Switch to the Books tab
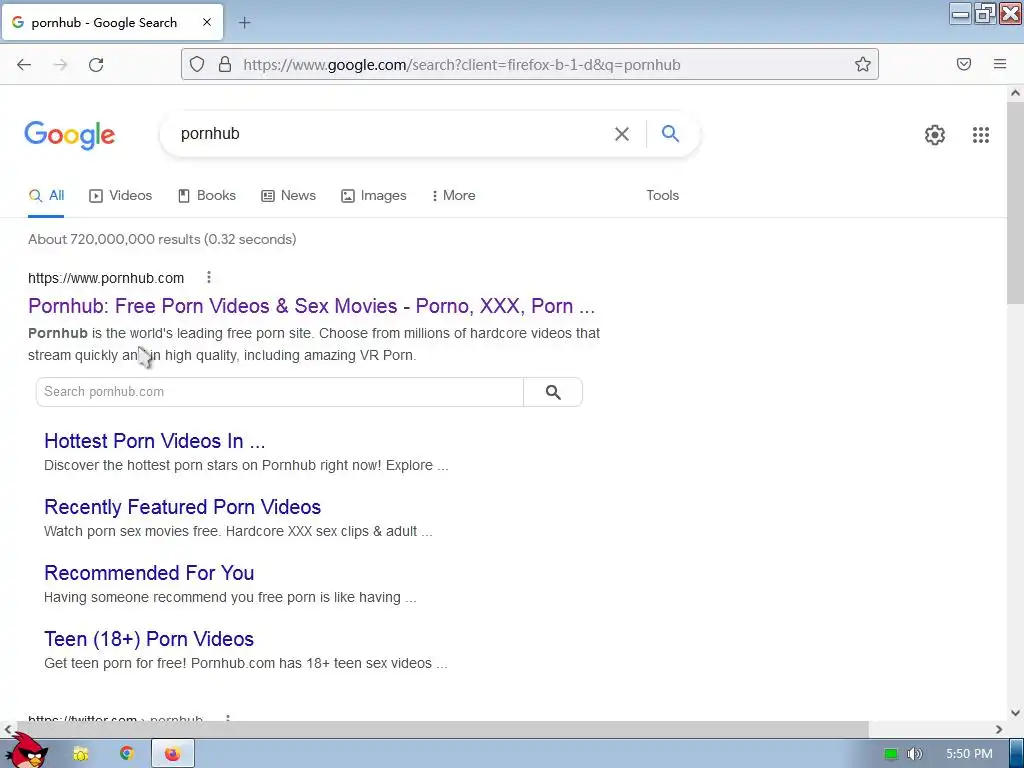This screenshot has height=768, width=1024. tap(207, 195)
